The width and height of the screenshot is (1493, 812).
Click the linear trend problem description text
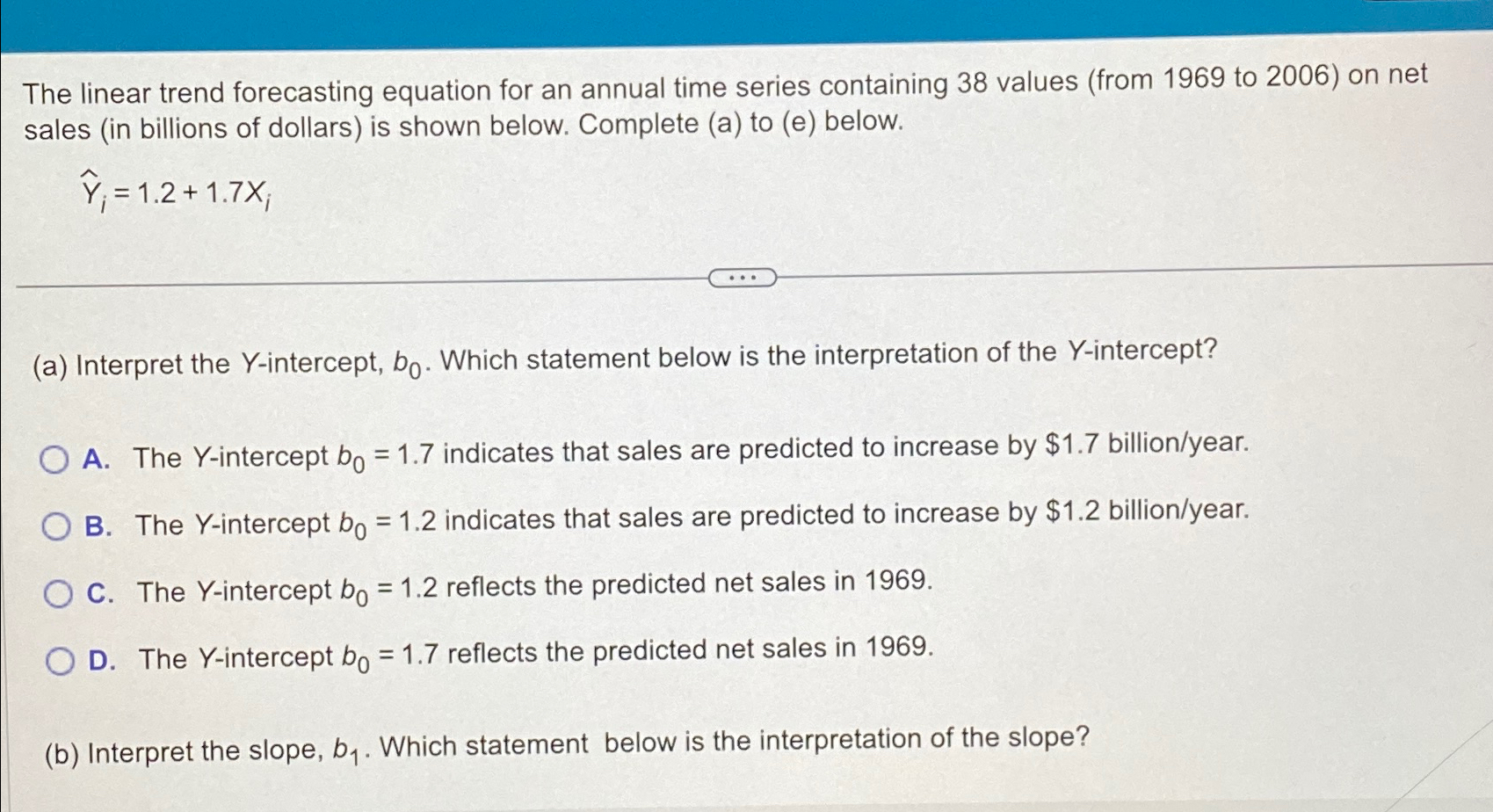[x=726, y=102]
